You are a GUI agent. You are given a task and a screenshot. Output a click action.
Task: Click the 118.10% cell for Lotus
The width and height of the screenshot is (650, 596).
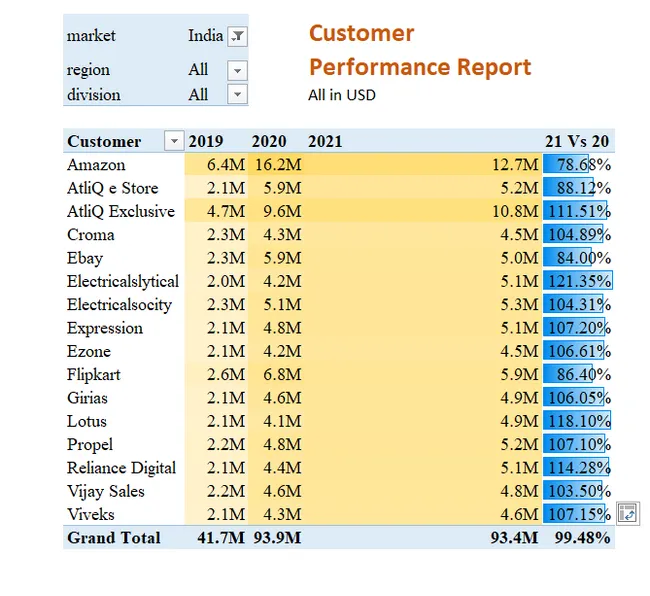(579, 421)
